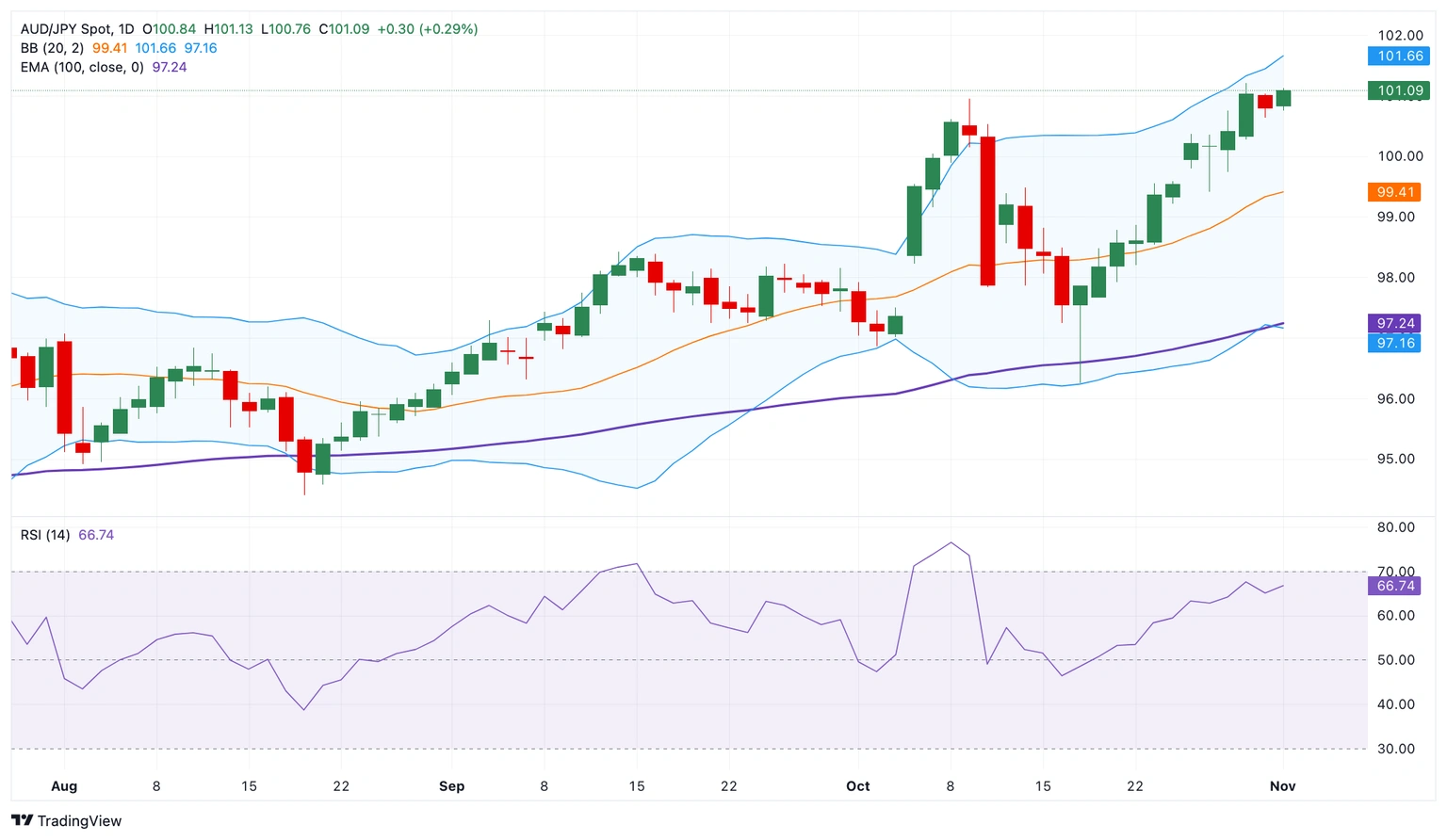
Task: Click the 101.66 upper band price label
Action: (1398, 56)
